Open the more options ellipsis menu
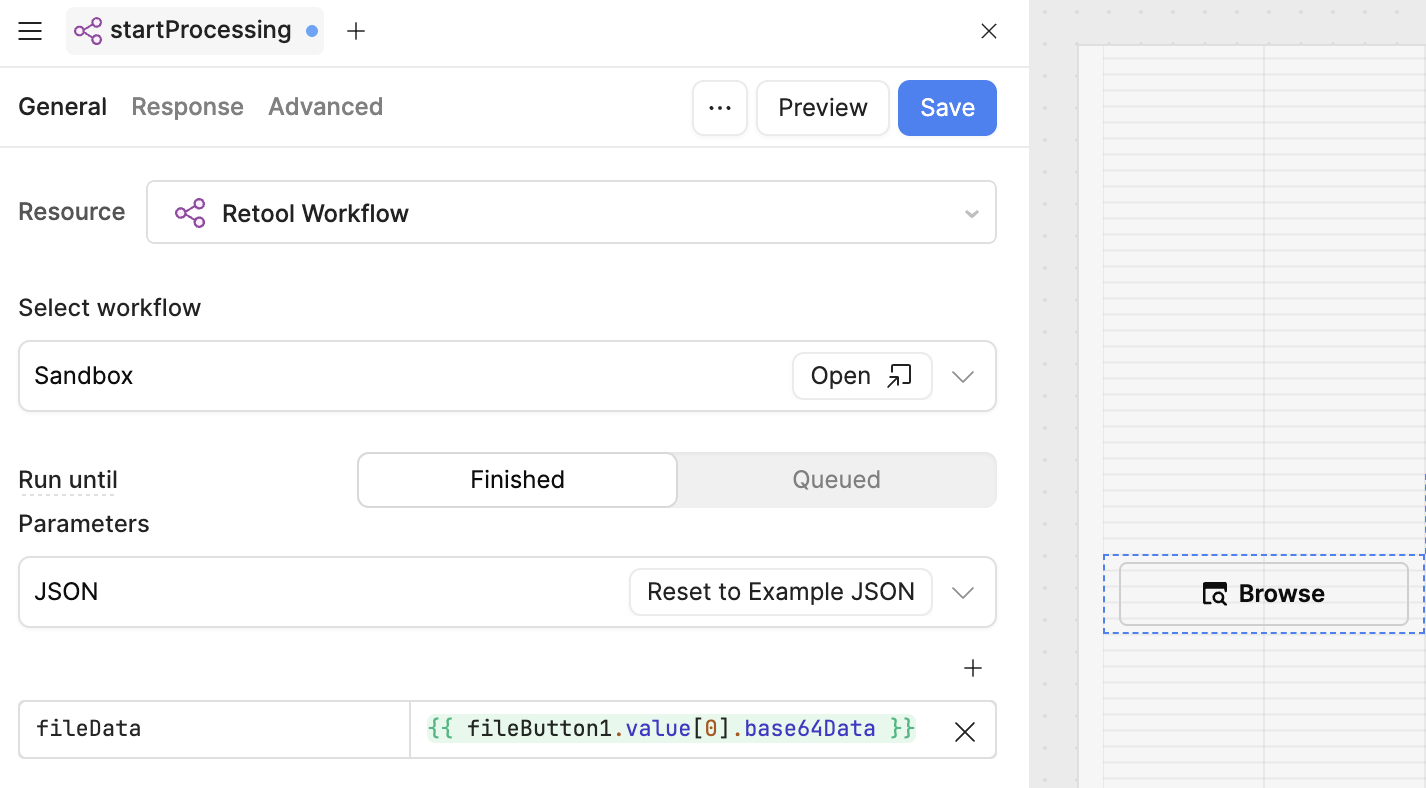The image size is (1426, 788). tap(720, 108)
